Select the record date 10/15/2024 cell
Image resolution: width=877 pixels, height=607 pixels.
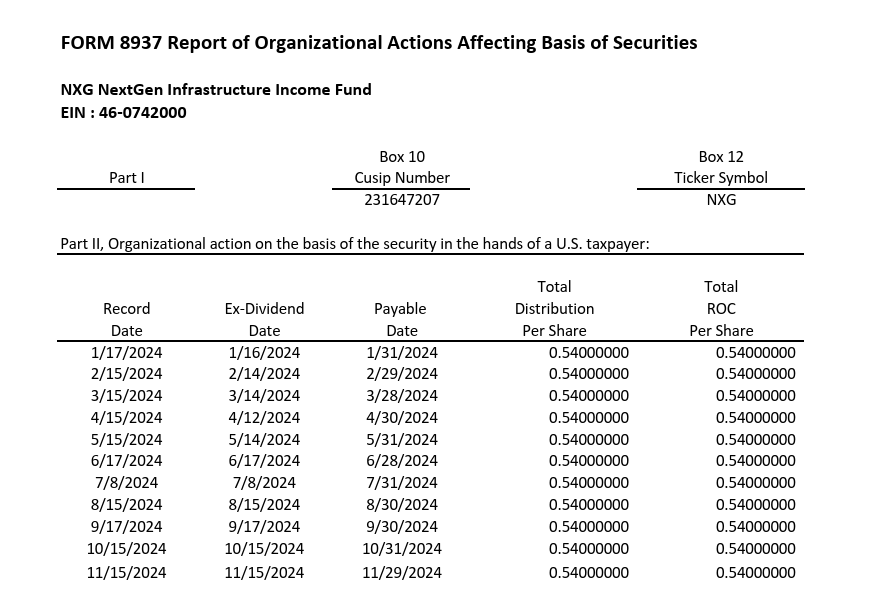click(x=127, y=549)
